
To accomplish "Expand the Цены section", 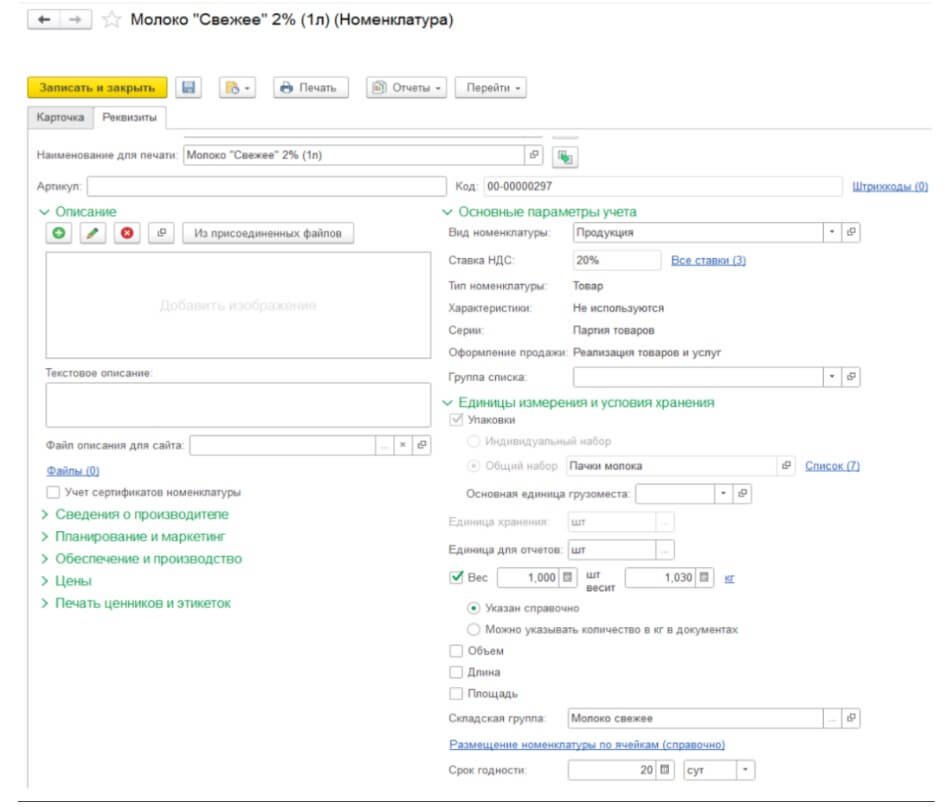I will point(73,581).
